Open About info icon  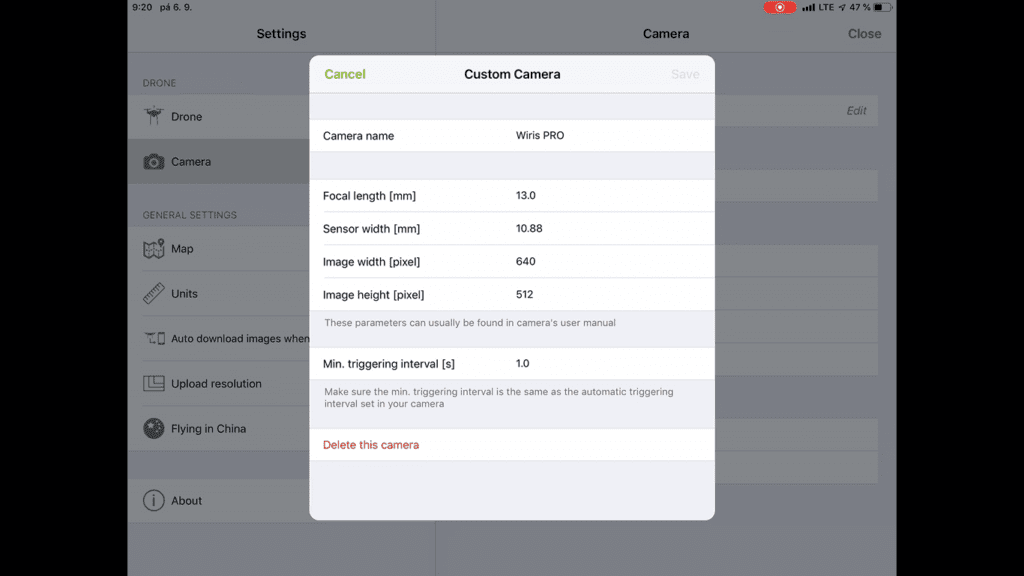coord(153,500)
